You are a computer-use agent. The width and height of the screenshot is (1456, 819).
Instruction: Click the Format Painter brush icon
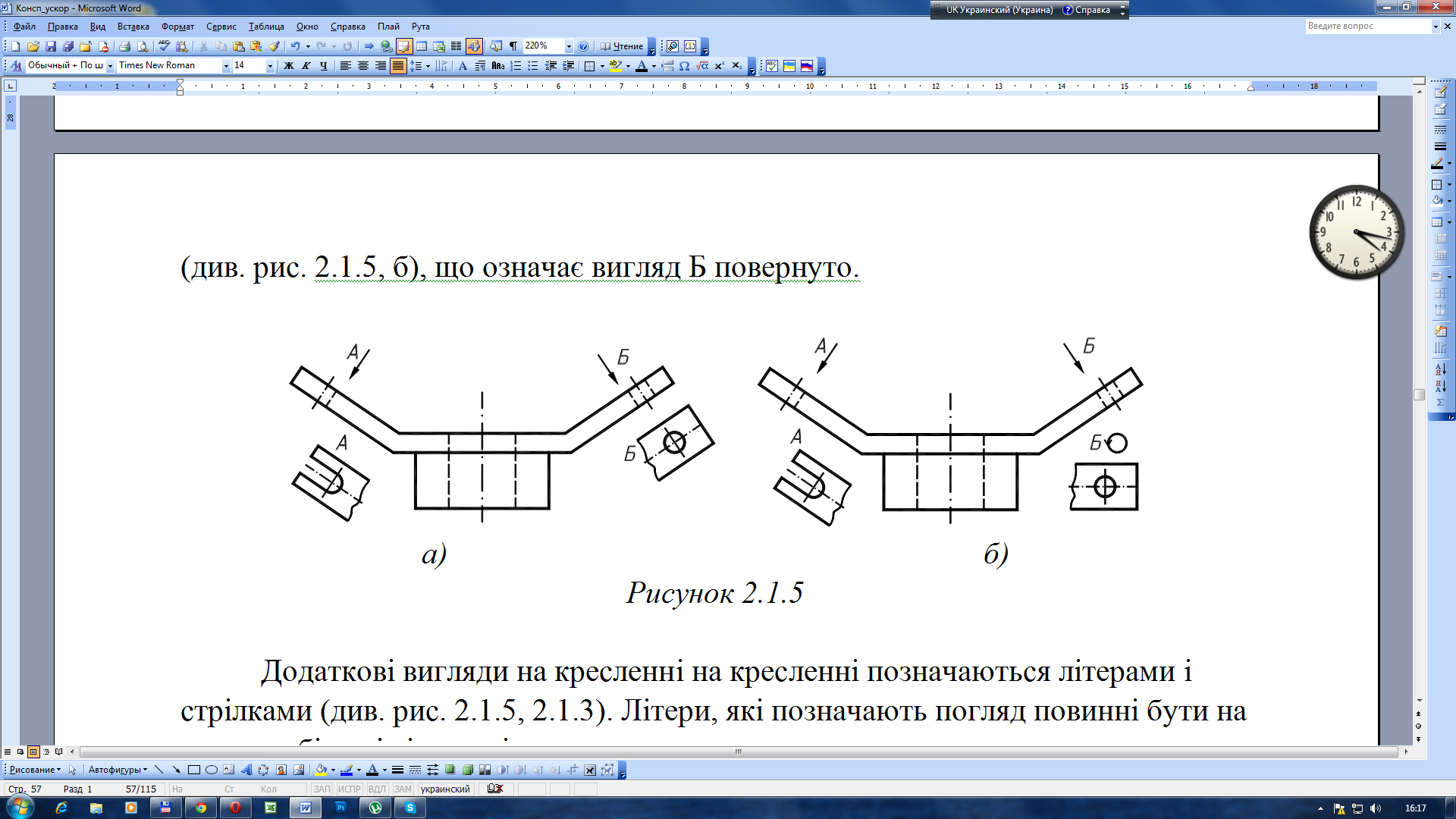pos(275,46)
